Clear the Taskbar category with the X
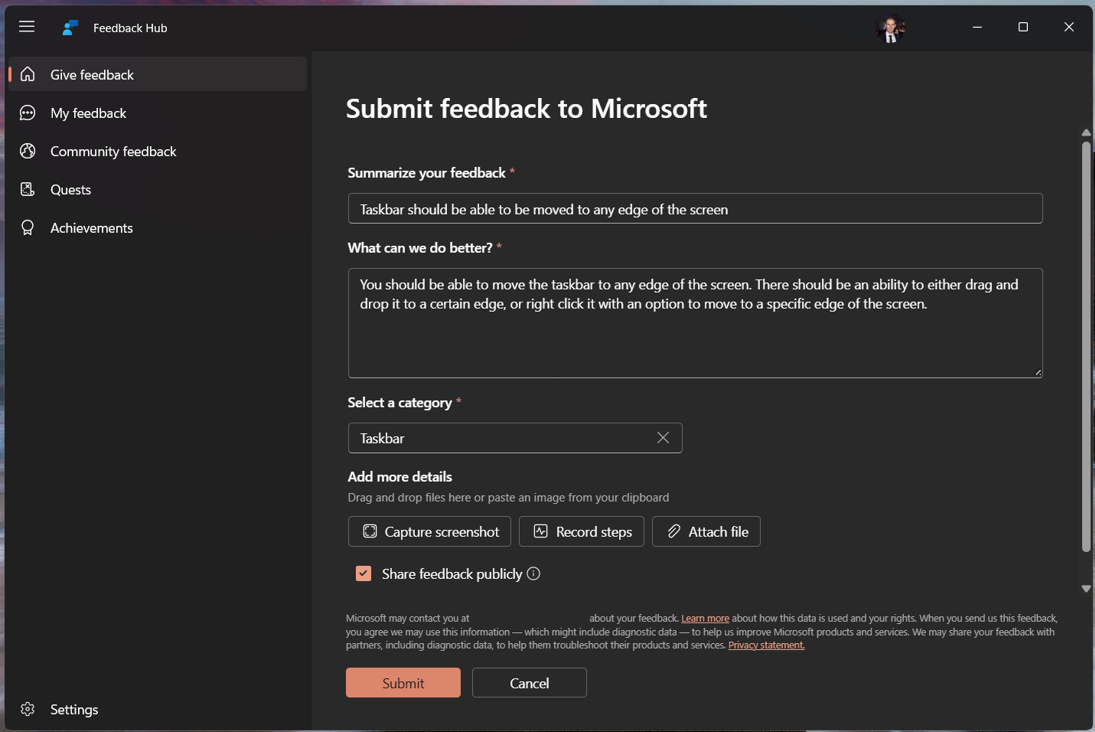Screen dimensions: 1095x732 pyautogui.click(x=663, y=438)
